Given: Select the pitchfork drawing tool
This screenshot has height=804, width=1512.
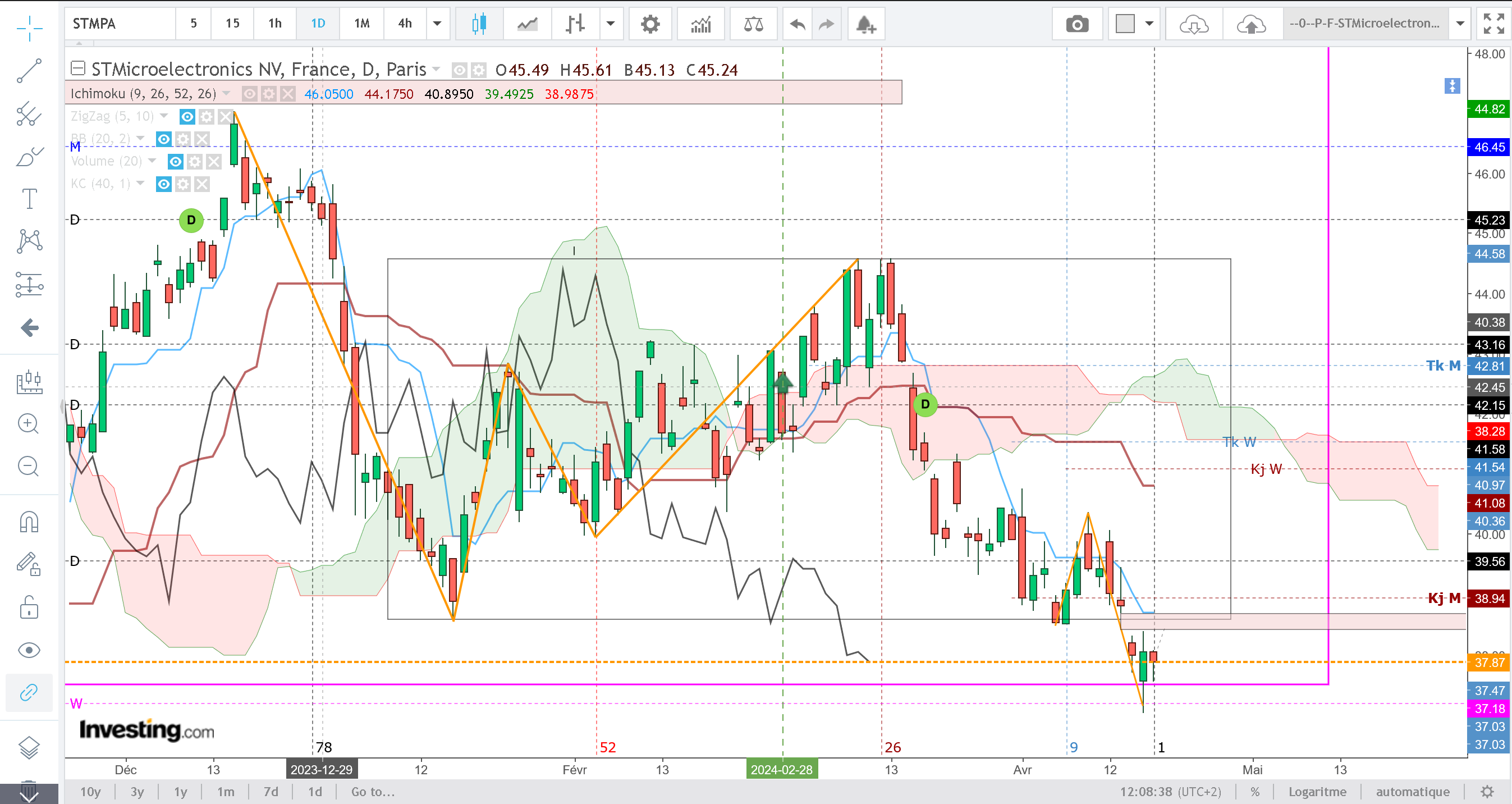Looking at the screenshot, I should [29, 114].
